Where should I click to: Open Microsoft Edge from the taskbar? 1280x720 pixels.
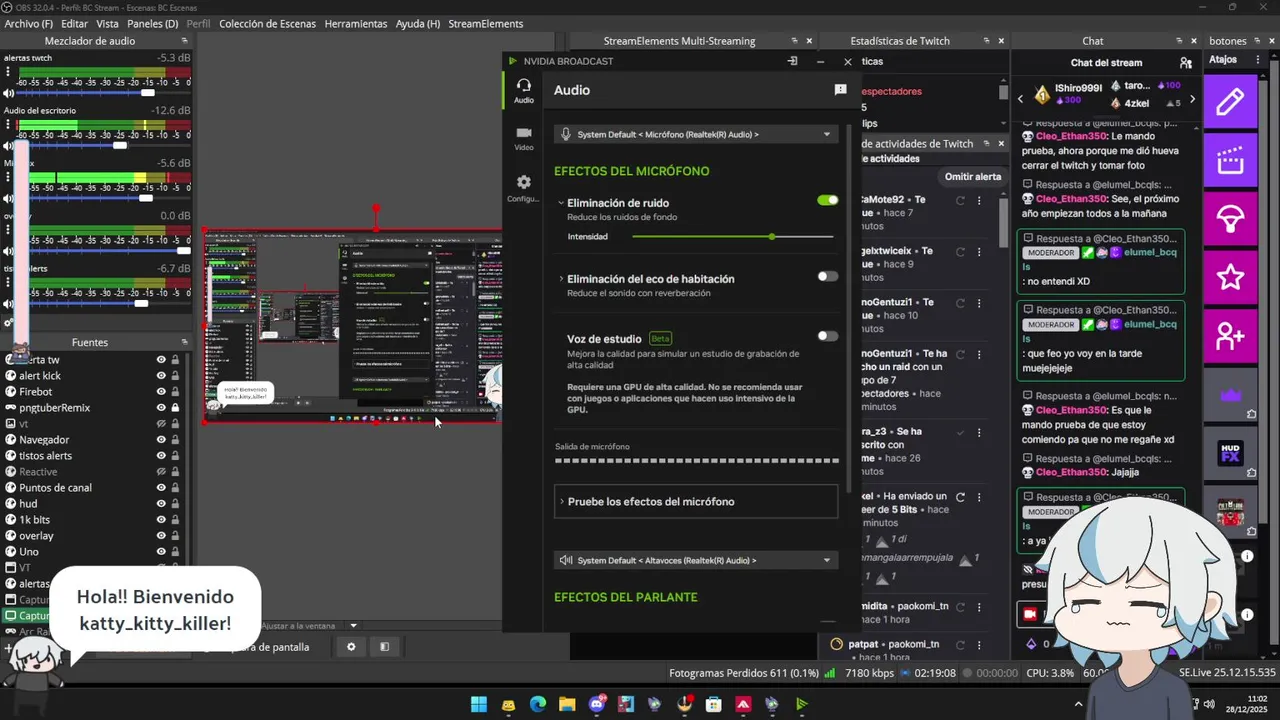(537, 704)
